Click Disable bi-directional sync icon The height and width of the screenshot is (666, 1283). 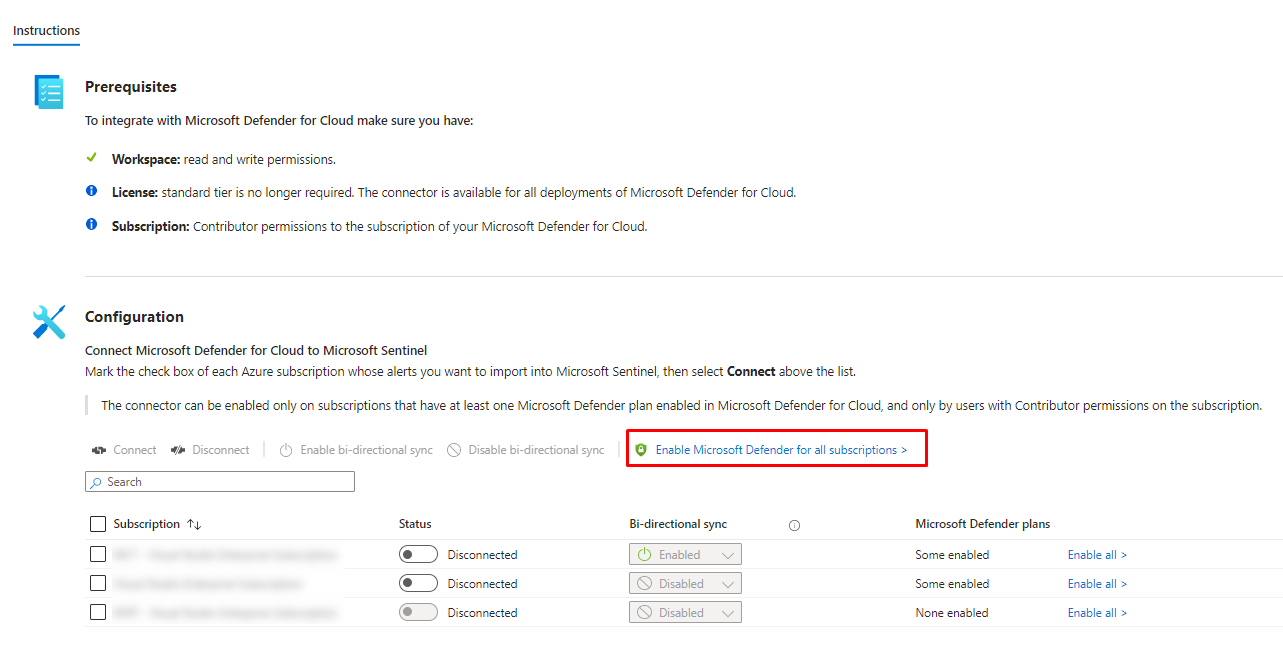(454, 450)
